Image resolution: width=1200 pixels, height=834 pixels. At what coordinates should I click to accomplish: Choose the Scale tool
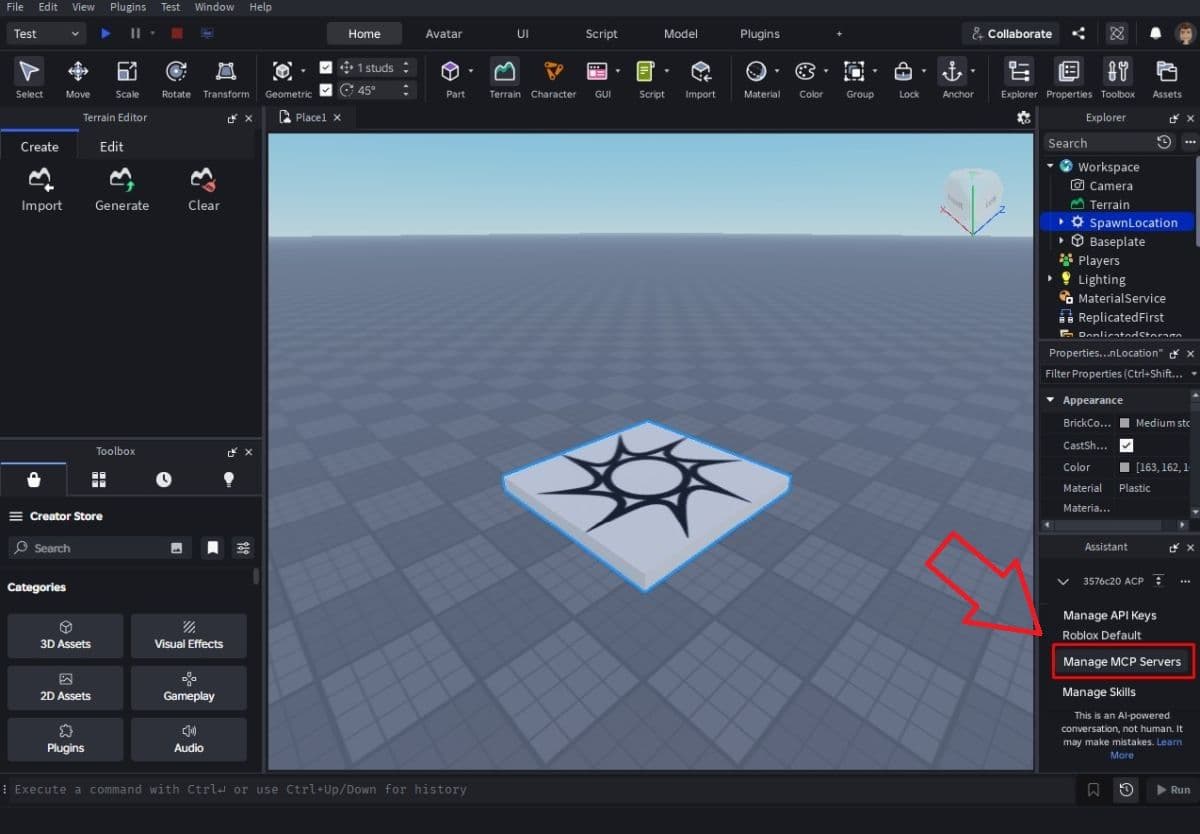pos(127,79)
